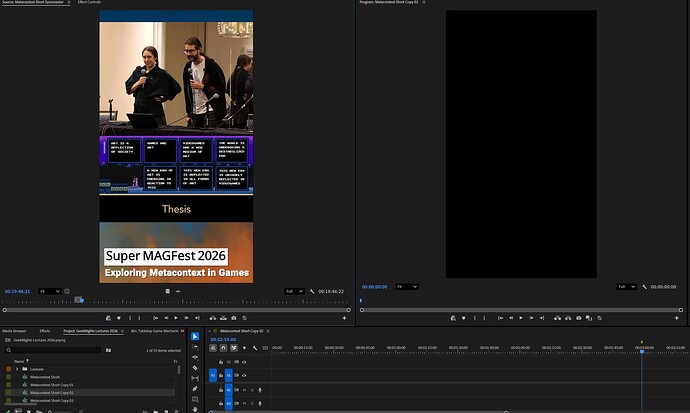
Task: Open Program monitor settings wrench
Action: (x=644, y=287)
